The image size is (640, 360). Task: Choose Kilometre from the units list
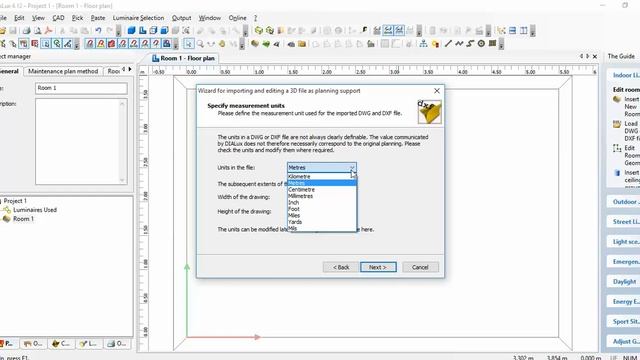[322, 176]
